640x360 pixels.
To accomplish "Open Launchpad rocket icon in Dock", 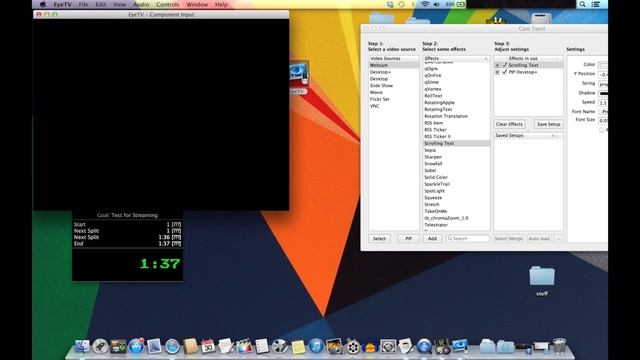I will click(x=100, y=347).
